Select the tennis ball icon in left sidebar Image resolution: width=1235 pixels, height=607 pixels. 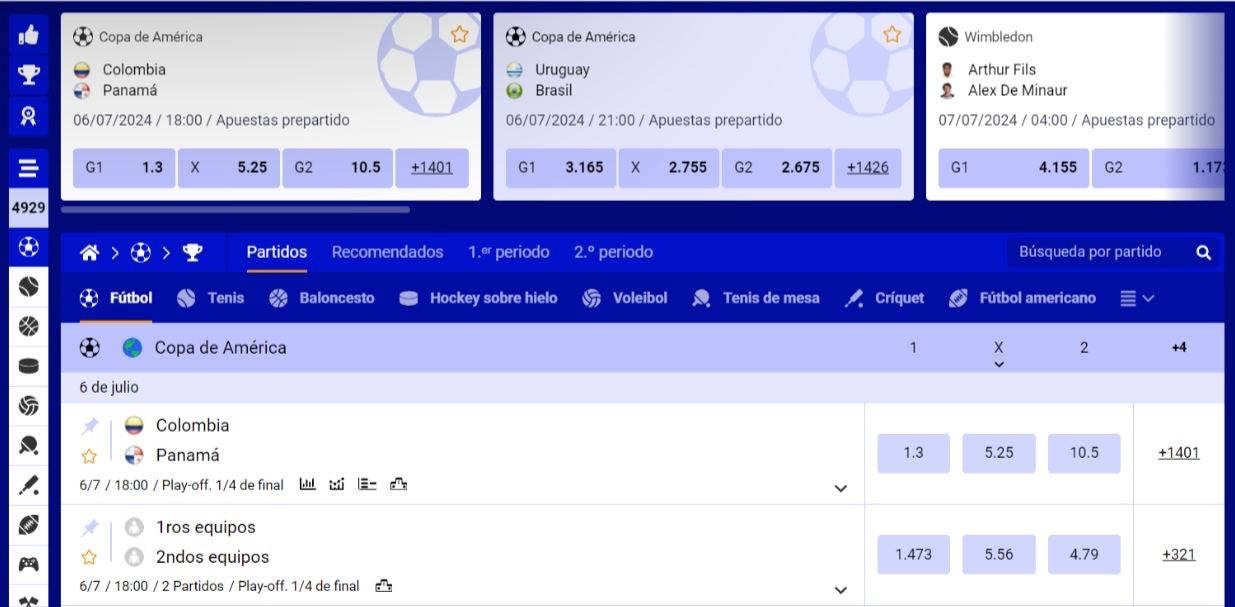pos(28,286)
